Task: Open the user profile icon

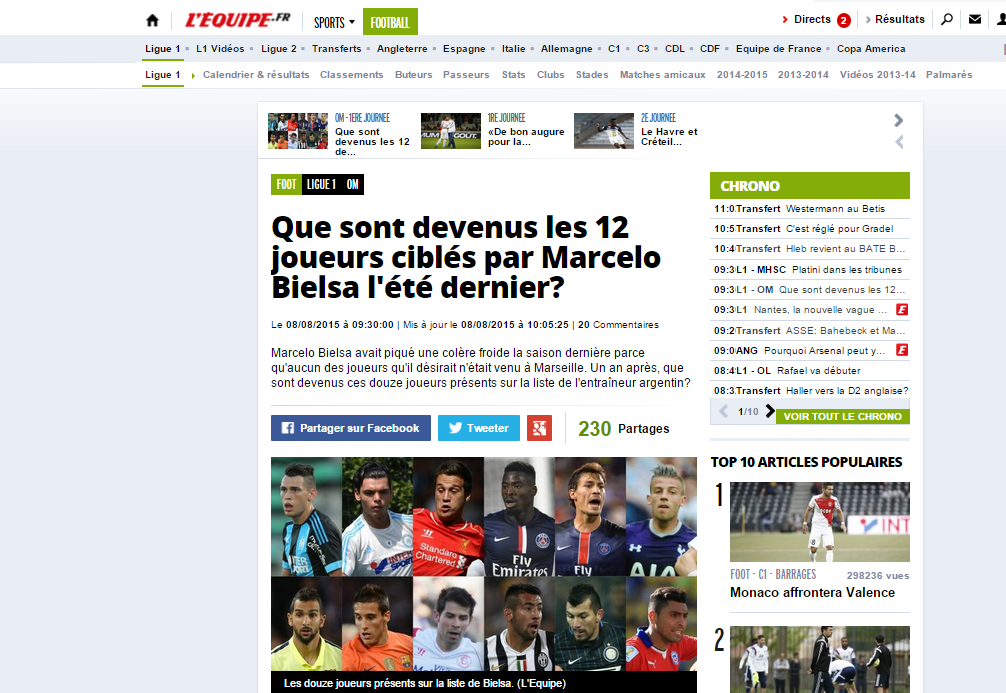Action: (1000, 19)
